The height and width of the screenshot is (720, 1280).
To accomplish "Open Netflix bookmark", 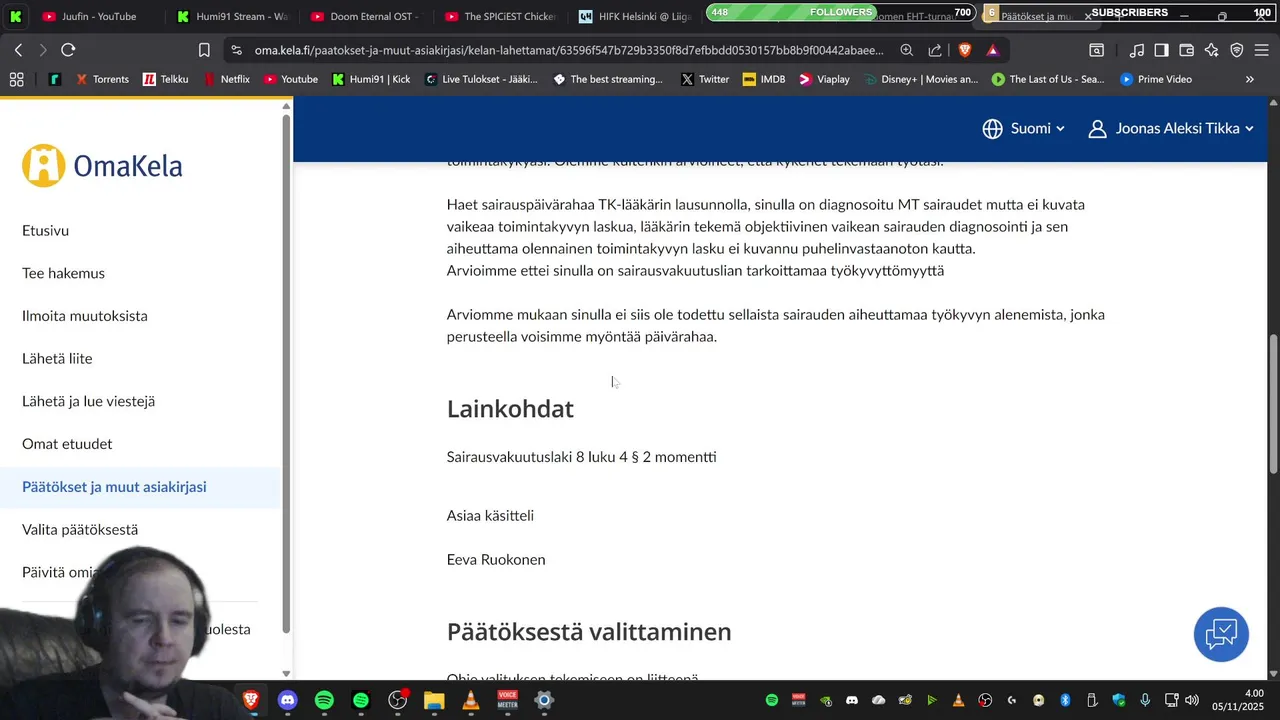I will 226,79.
